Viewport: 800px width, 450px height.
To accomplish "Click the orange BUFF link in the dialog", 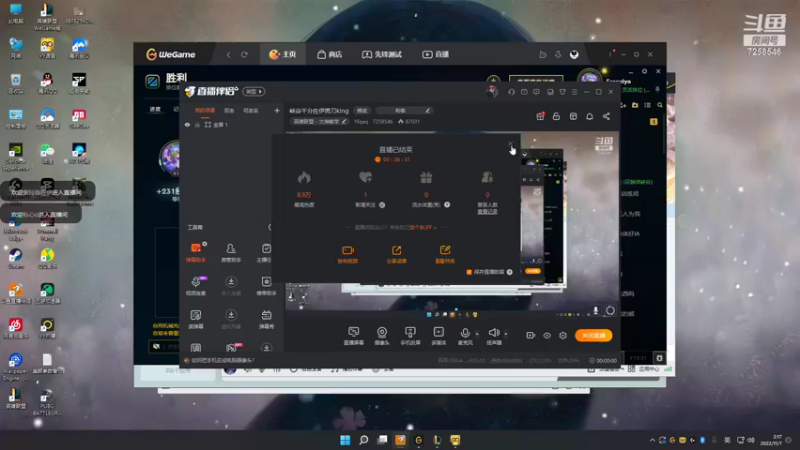I will coord(423,227).
